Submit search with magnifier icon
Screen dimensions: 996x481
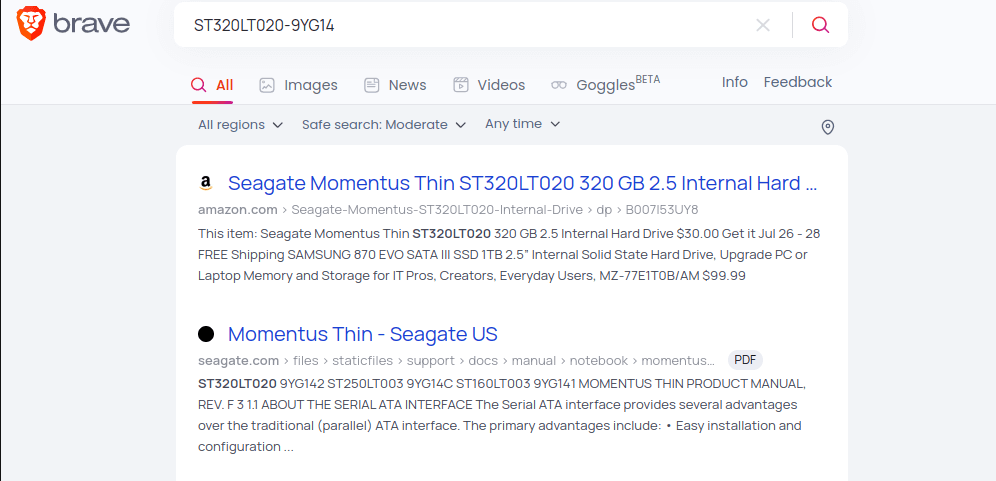(x=820, y=25)
